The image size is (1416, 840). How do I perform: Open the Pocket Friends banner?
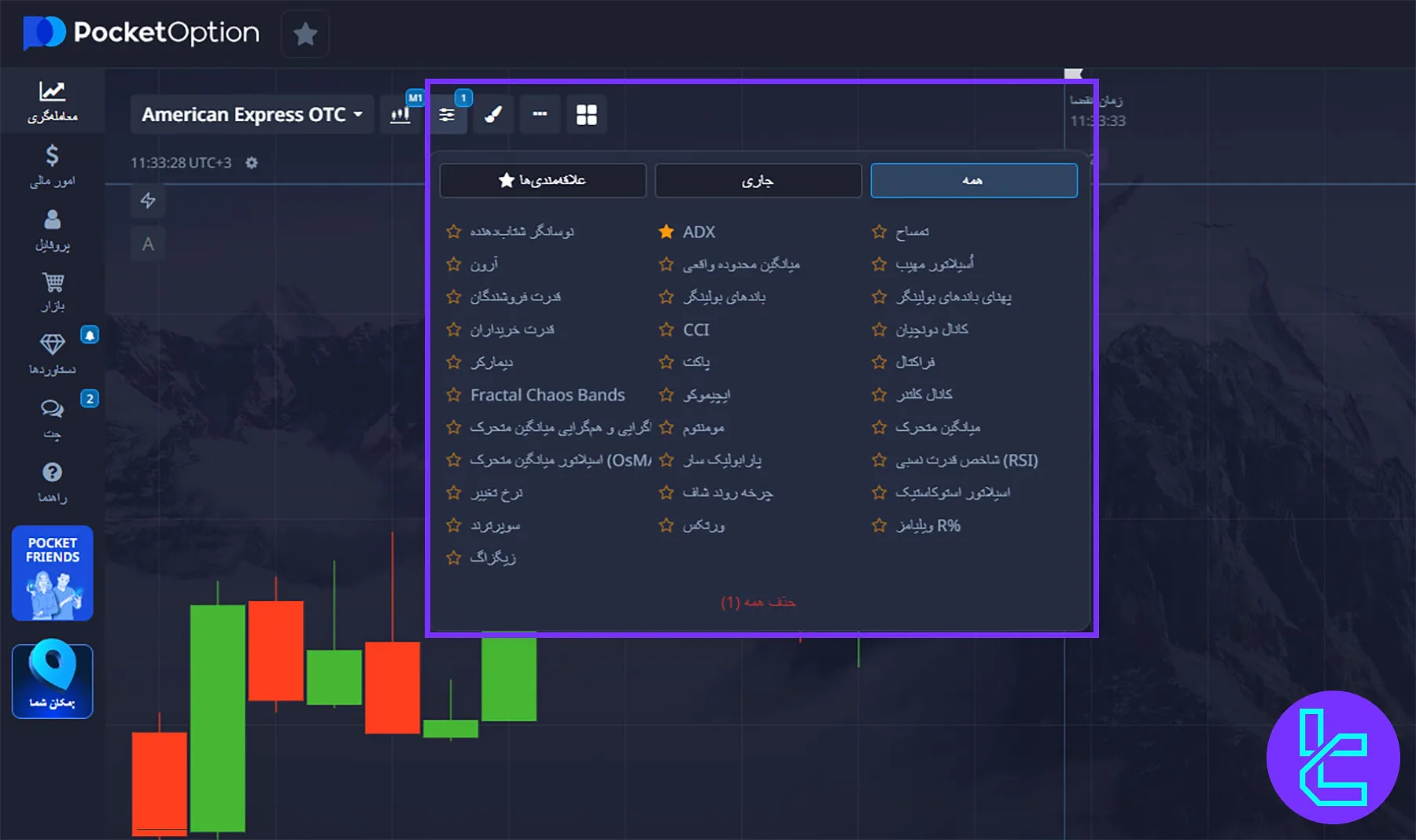click(52, 573)
